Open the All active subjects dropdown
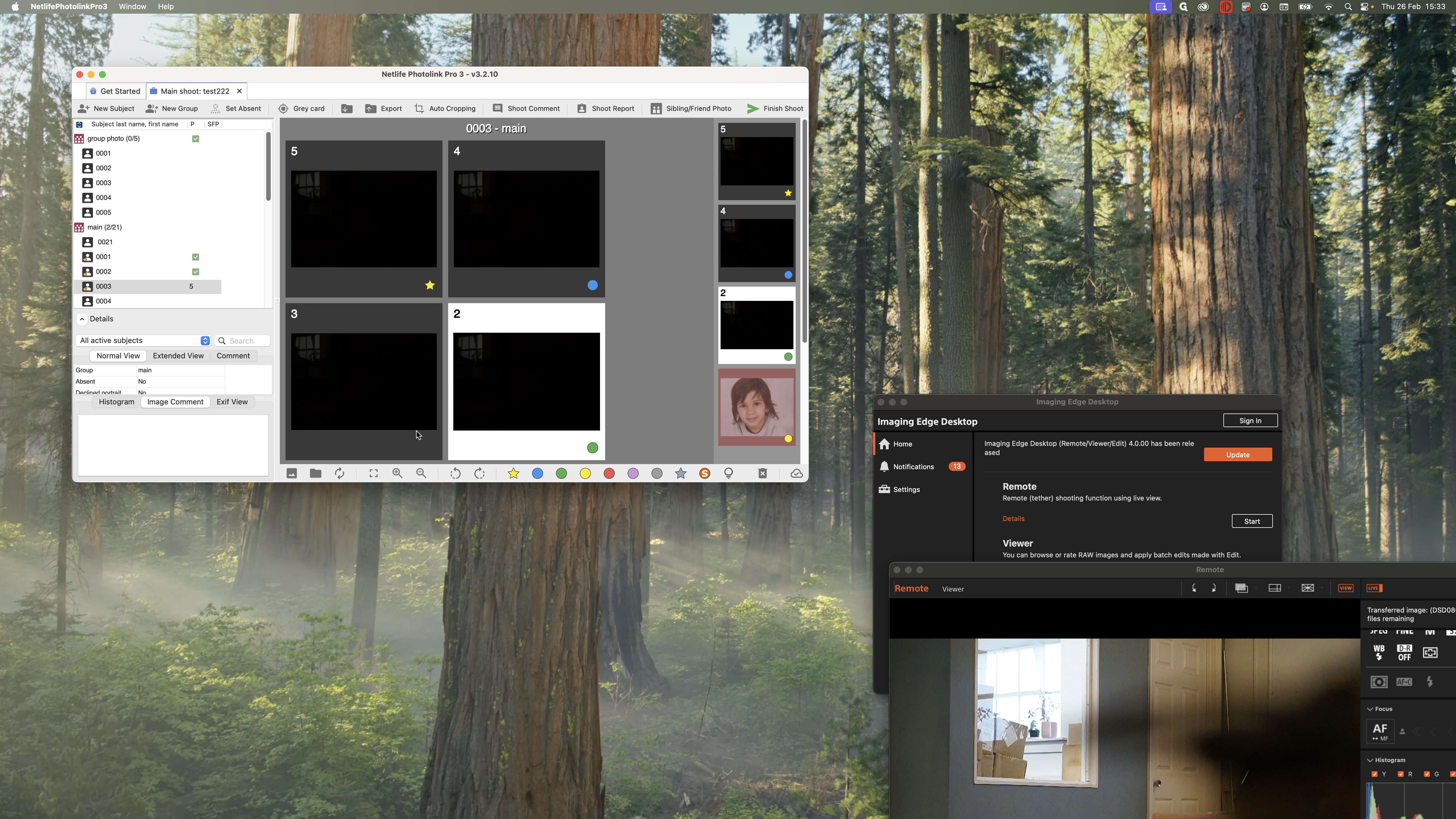Screen dimensions: 1456x819 [x=144, y=340]
